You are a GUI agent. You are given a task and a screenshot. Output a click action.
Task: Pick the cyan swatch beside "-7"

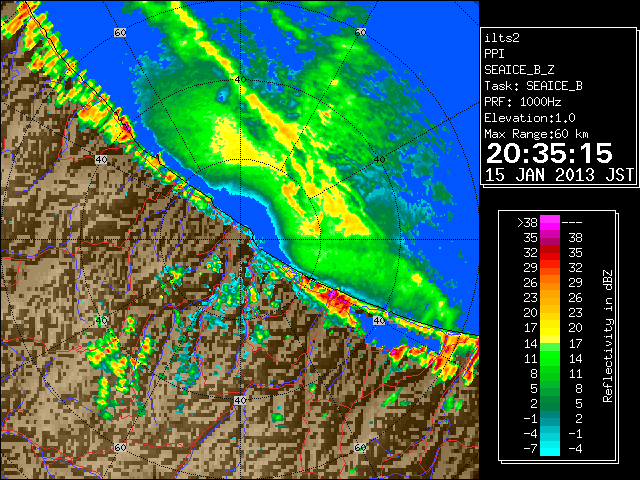coord(550,449)
